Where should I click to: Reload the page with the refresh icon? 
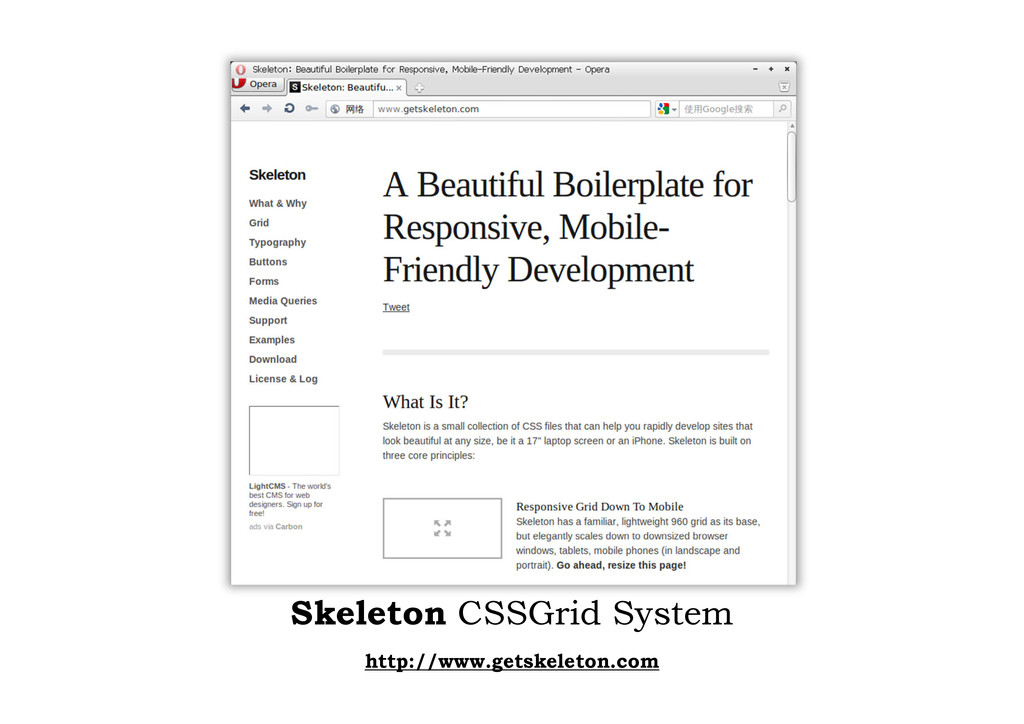coord(289,108)
